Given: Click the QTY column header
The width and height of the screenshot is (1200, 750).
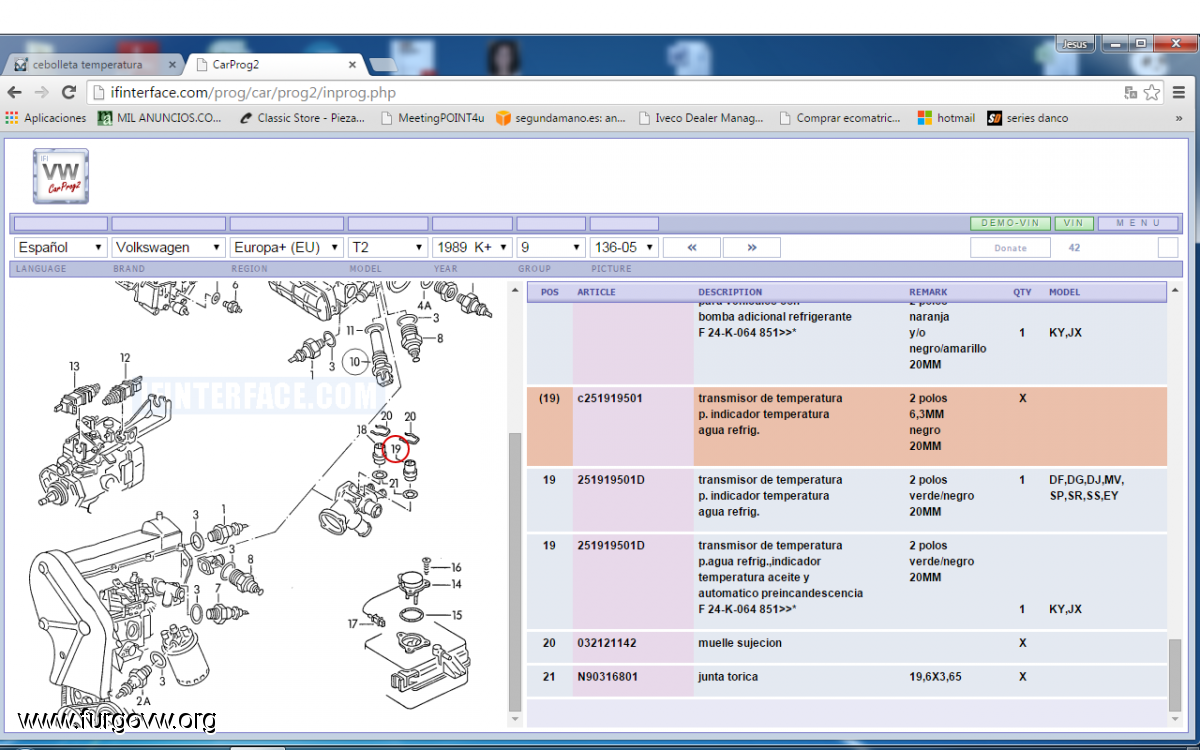Looking at the screenshot, I should pyautogui.click(x=1022, y=292).
